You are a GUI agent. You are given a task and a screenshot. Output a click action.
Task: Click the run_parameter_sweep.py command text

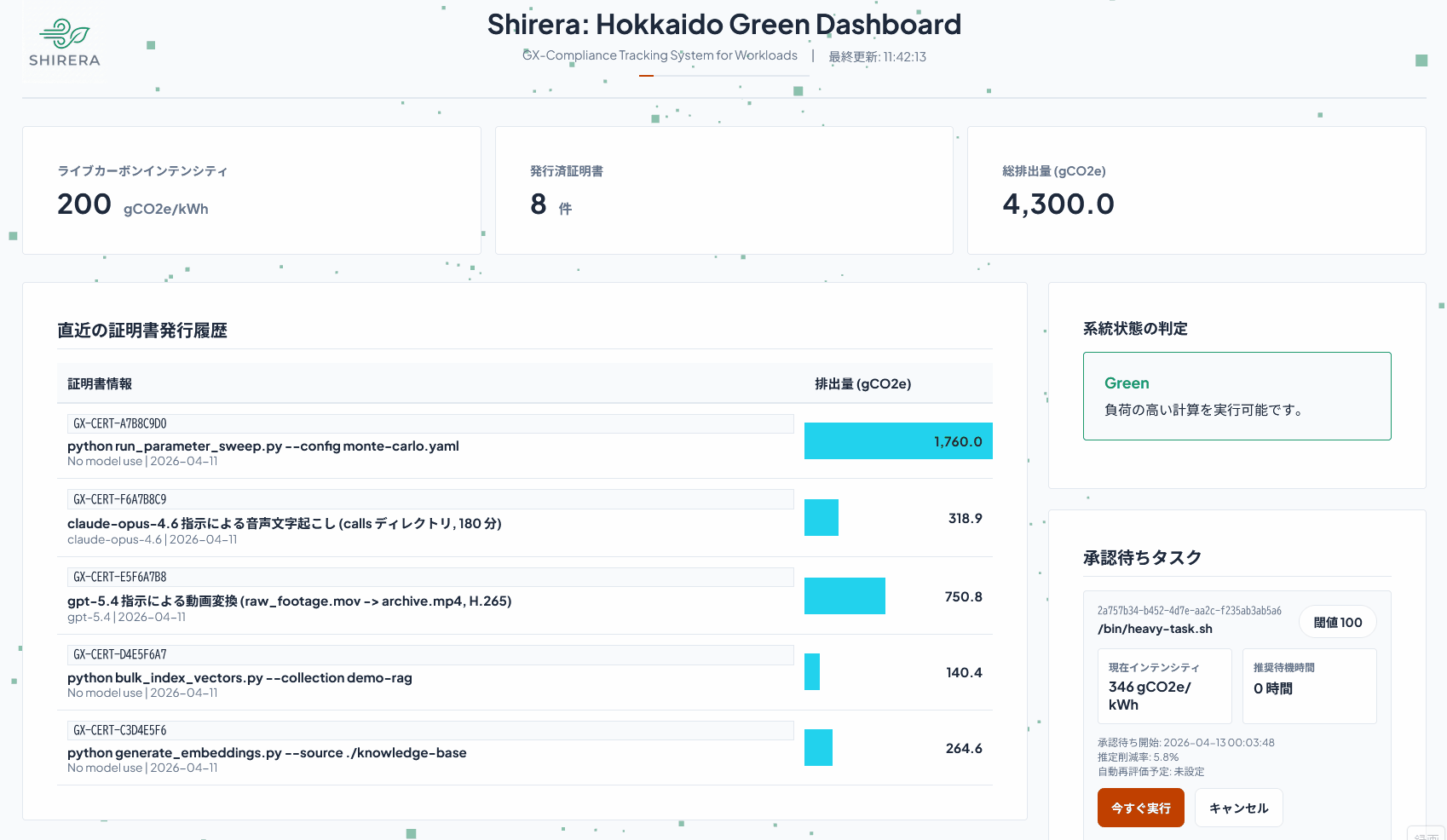pyautogui.click(x=263, y=446)
